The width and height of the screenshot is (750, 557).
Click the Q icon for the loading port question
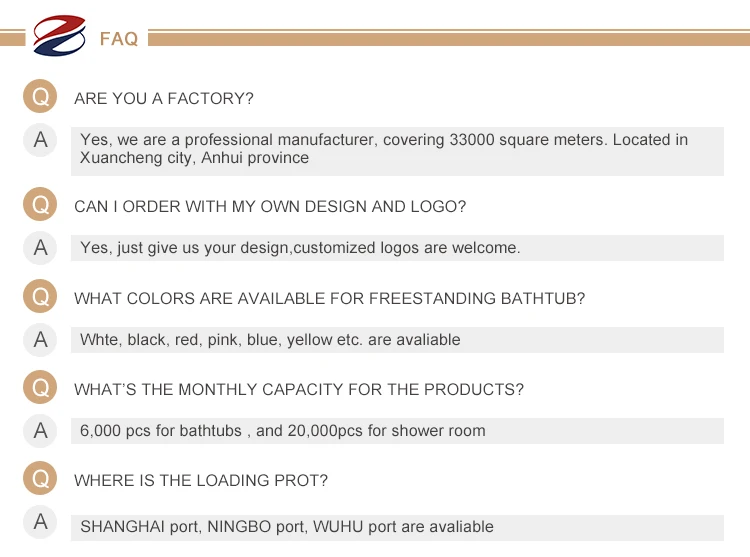[40, 478]
